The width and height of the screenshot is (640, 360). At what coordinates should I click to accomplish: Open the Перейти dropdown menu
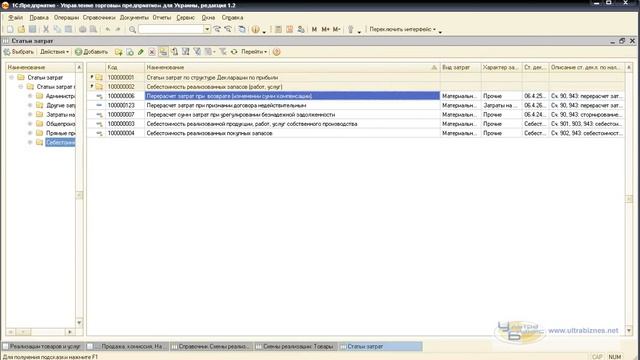[x=254, y=52]
